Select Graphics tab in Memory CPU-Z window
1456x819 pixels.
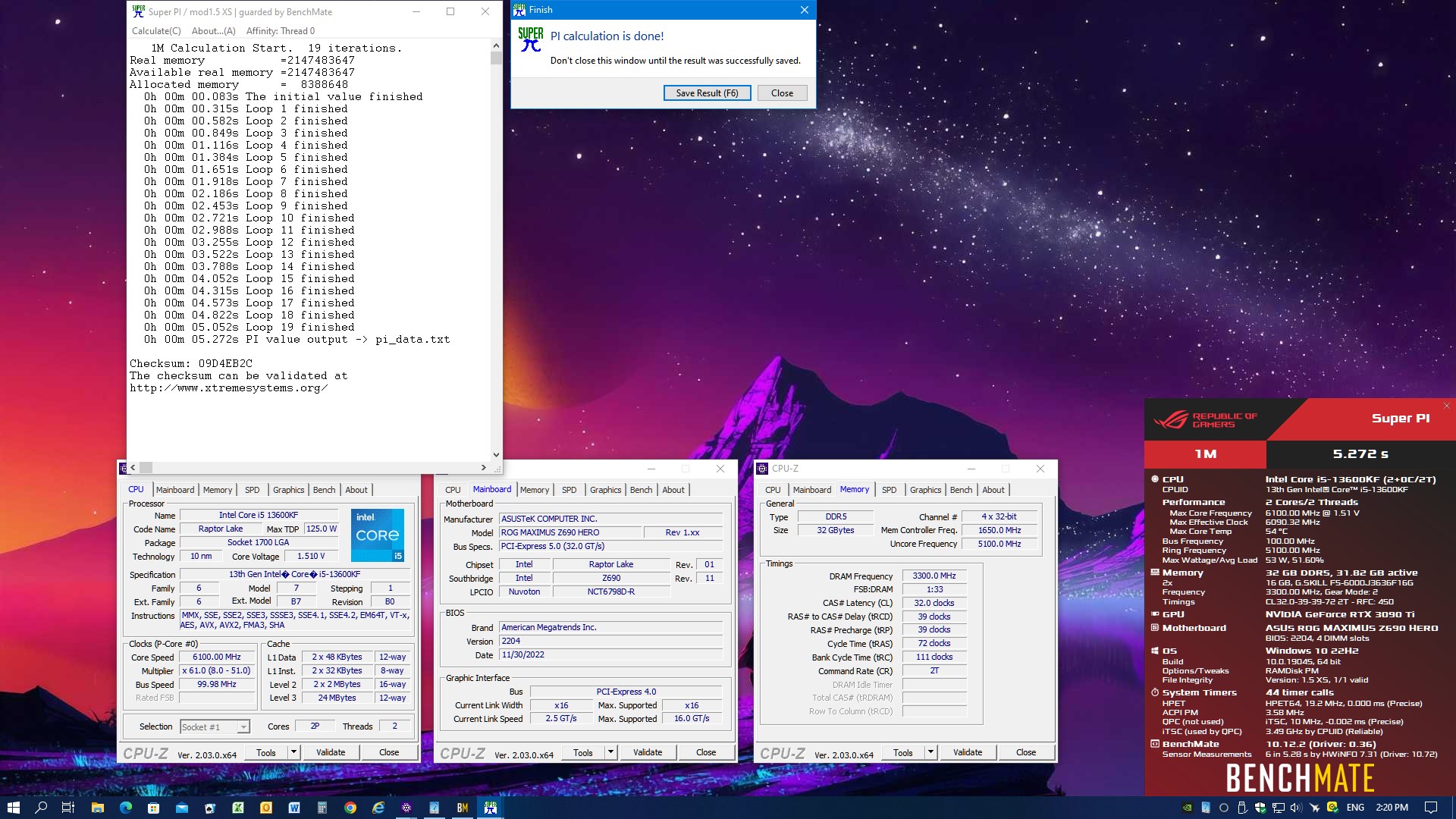pyautogui.click(x=925, y=490)
